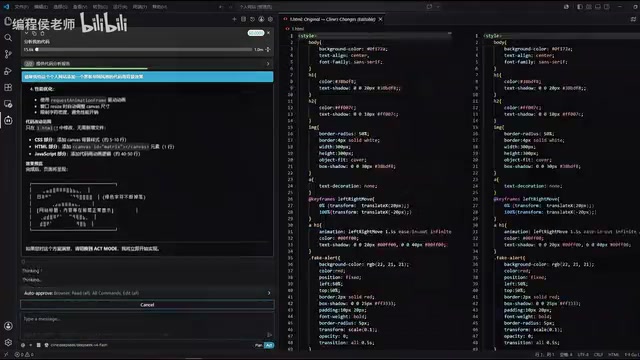The height and width of the screenshot is (360, 640).
Task: Click the HTML language mode in status bar
Action: (613, 355)
